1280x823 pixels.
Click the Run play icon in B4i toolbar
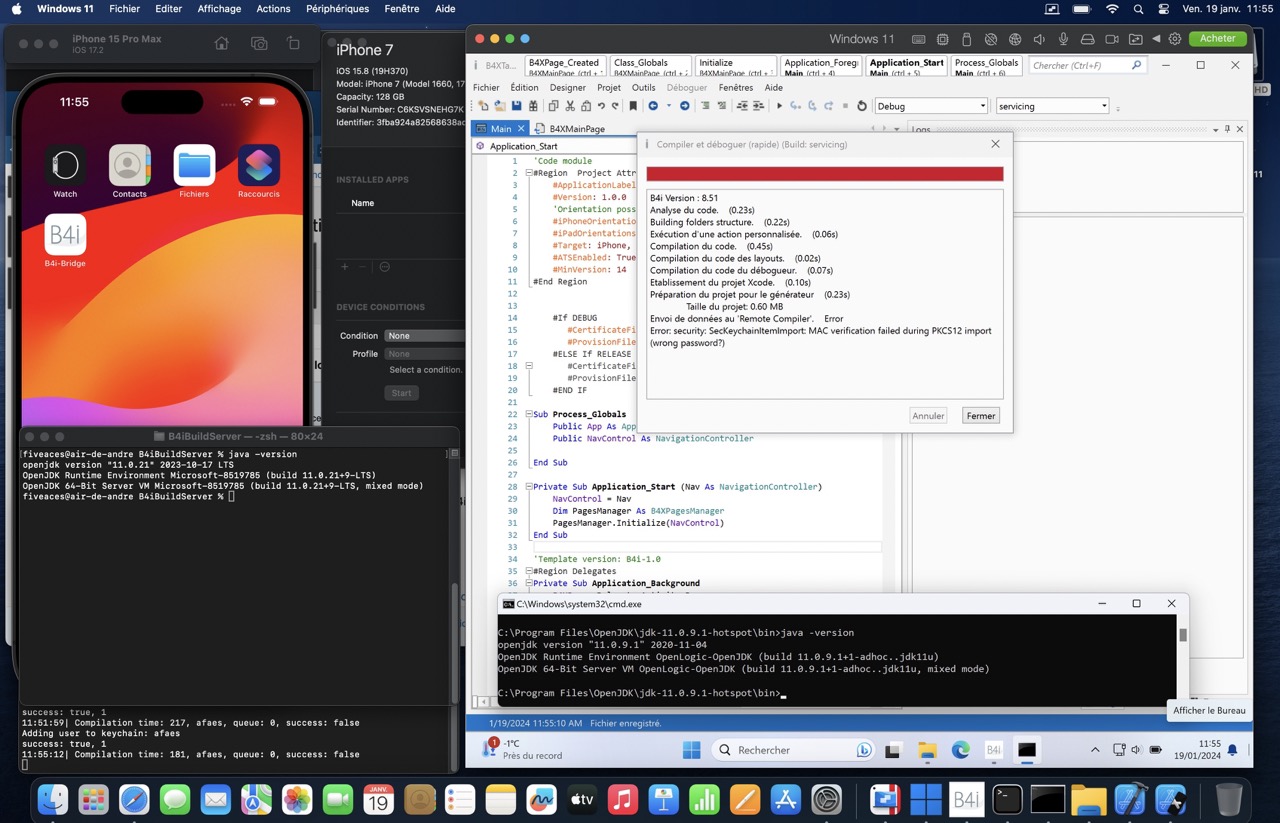click(x=779, y=106)
